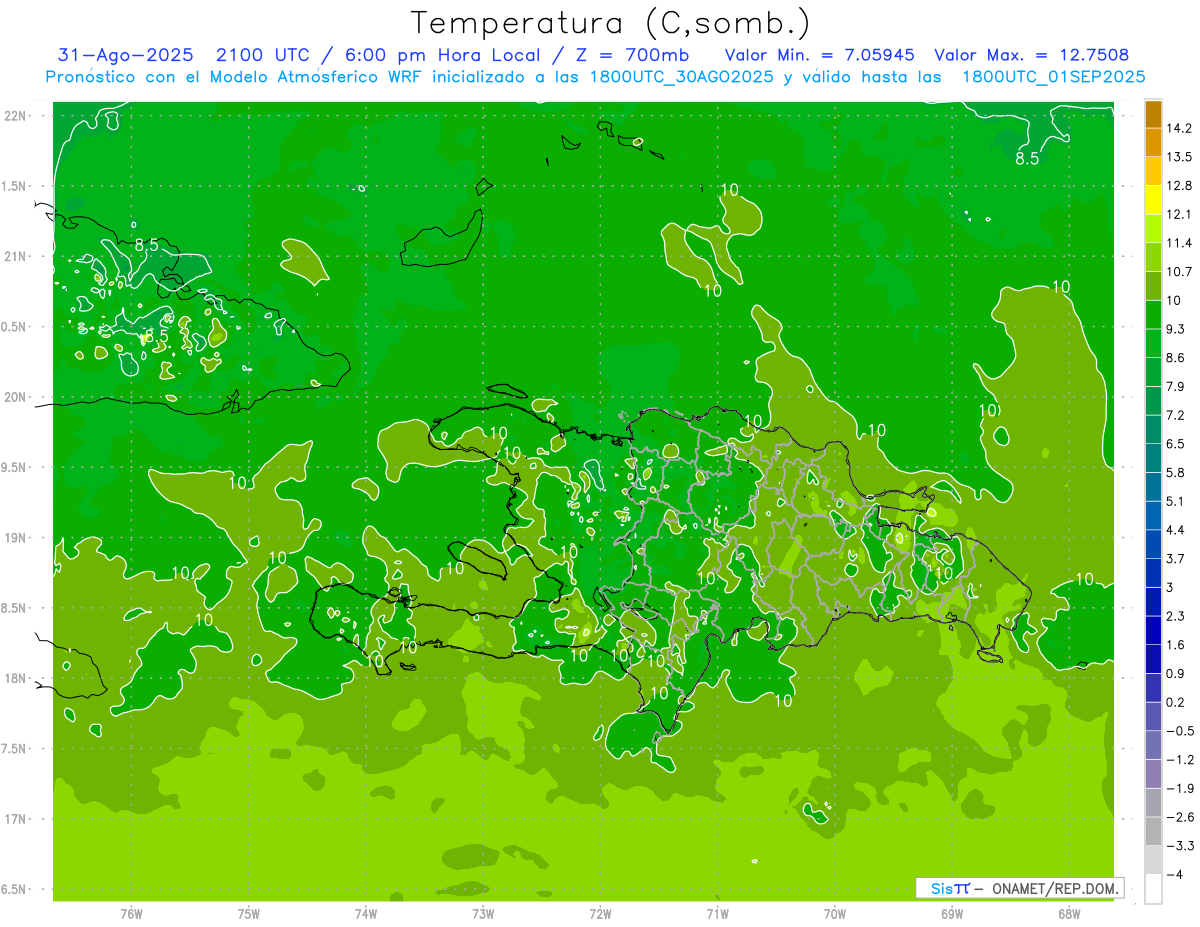Click the colorbar value label '14.2'

click(1179, 128)
